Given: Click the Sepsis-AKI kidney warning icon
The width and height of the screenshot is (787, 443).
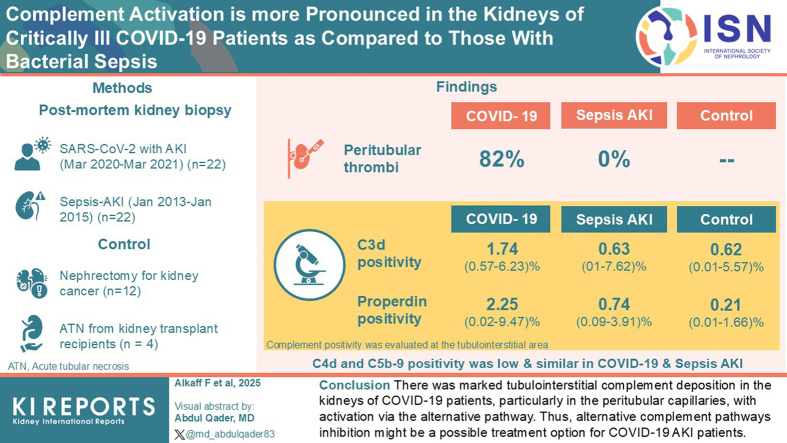Looking at the screenshot, I should point(30,206).
